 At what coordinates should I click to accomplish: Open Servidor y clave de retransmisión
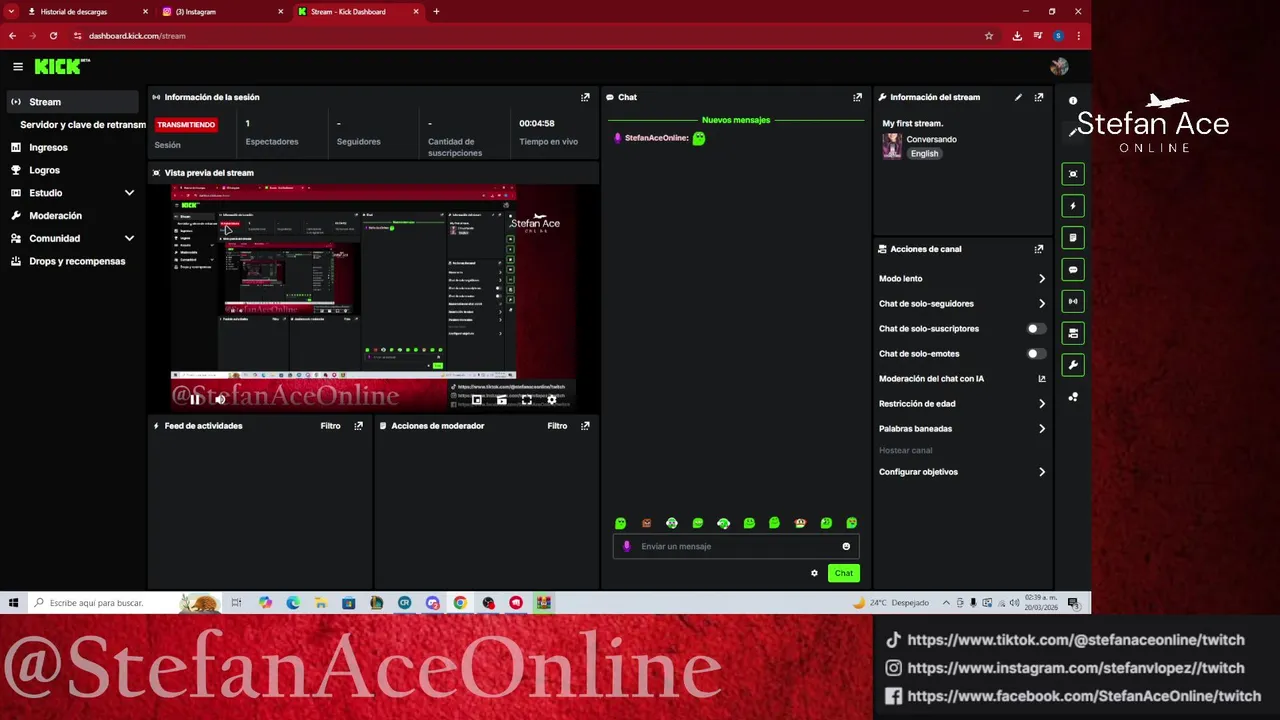click(x=83, y=125)
